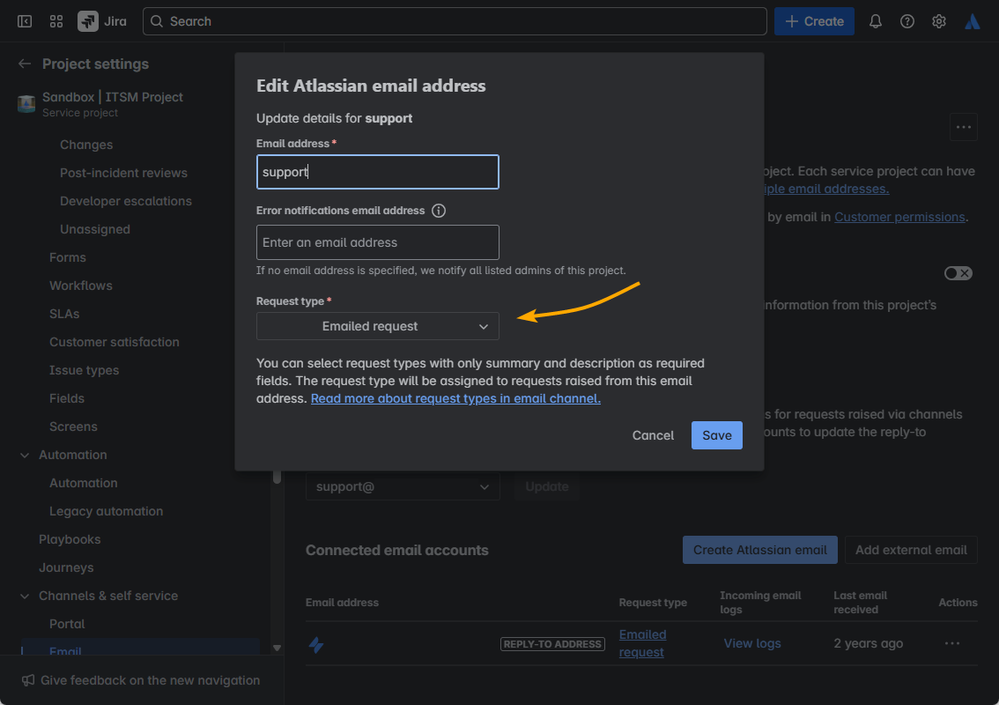Click the Jira search box

pyautogui.click(x=454, y=21)
